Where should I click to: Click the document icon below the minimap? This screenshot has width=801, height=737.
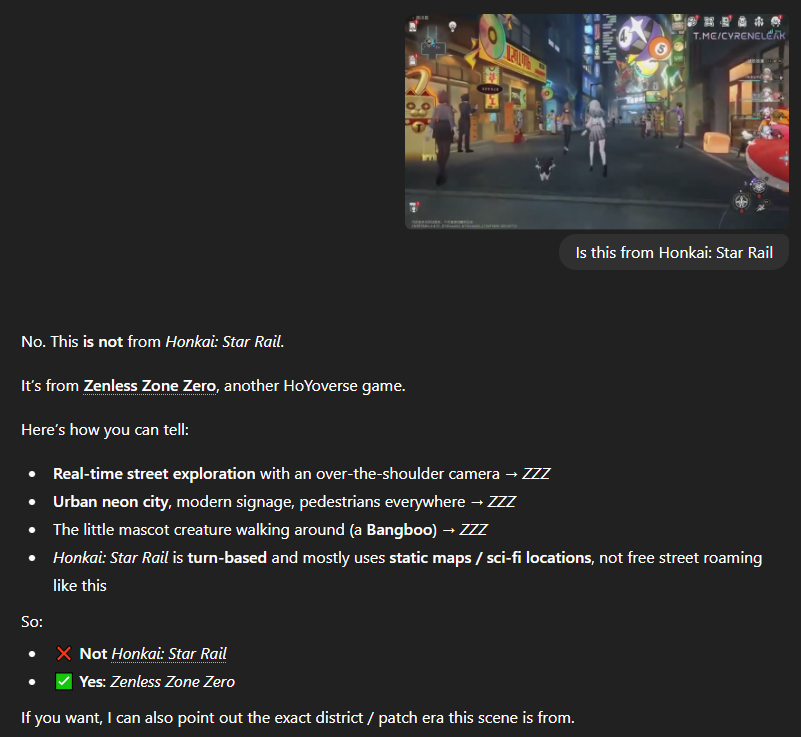pyautogui.click(x=413, y=60)
